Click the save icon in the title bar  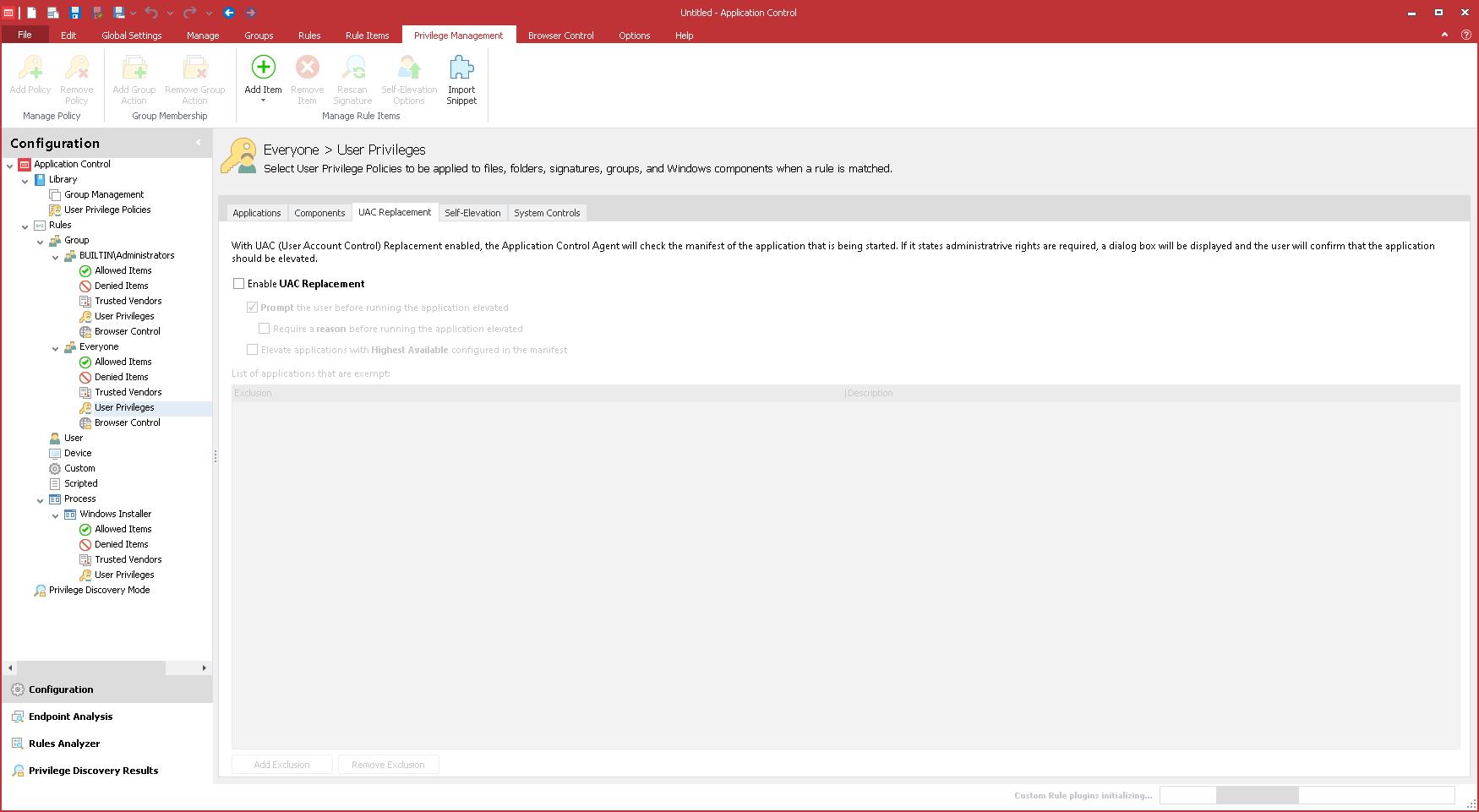point(74,13)
